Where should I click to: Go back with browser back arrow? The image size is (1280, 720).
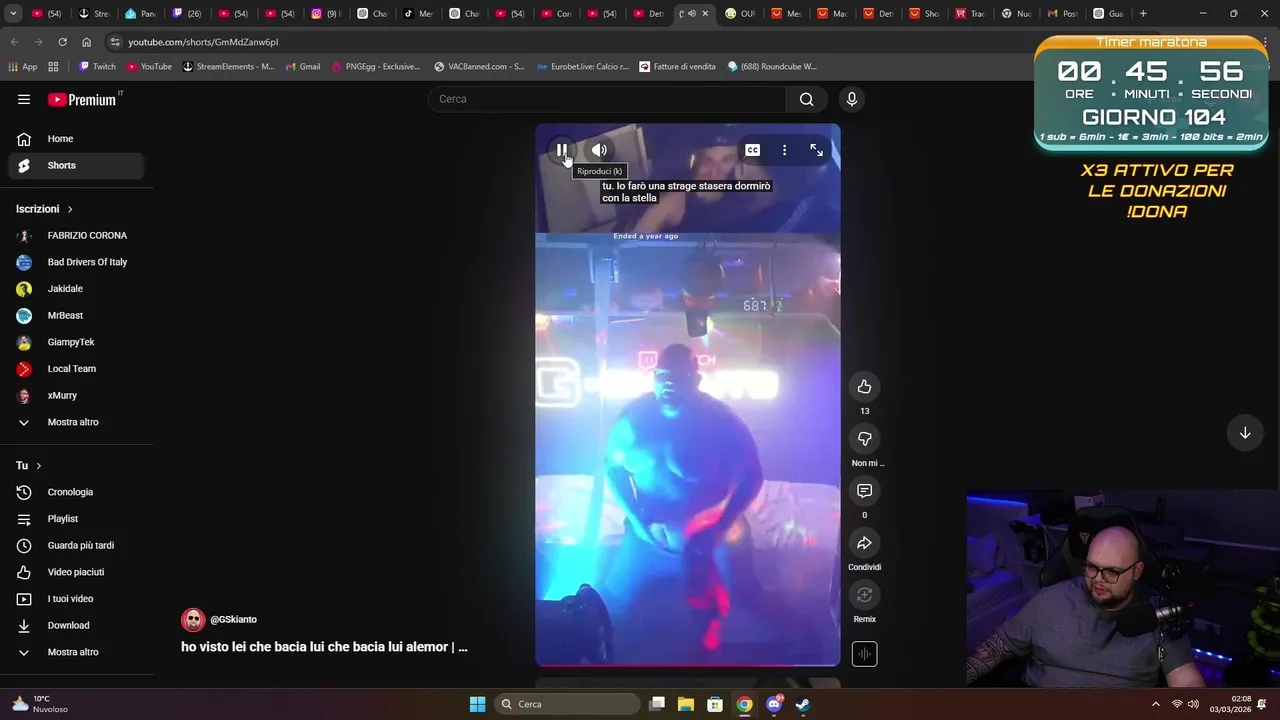(x=14, y=42)
